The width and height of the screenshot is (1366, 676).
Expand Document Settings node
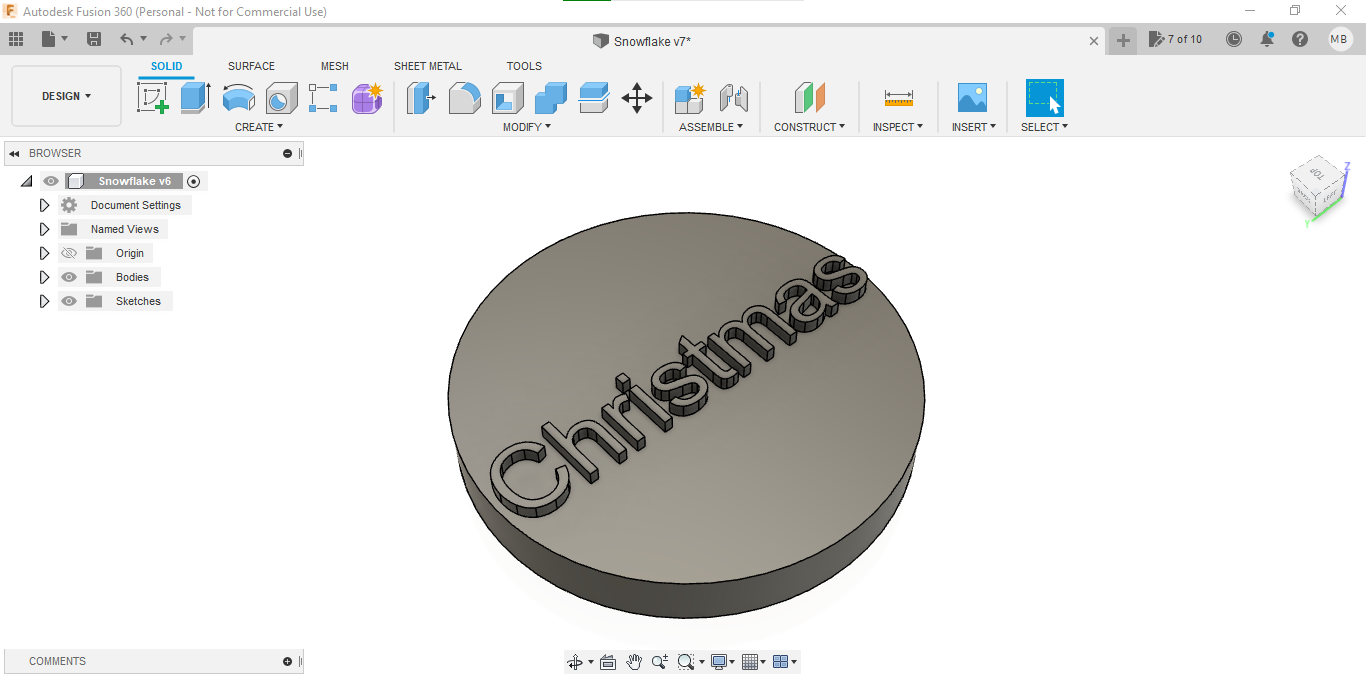pos(44,205)
